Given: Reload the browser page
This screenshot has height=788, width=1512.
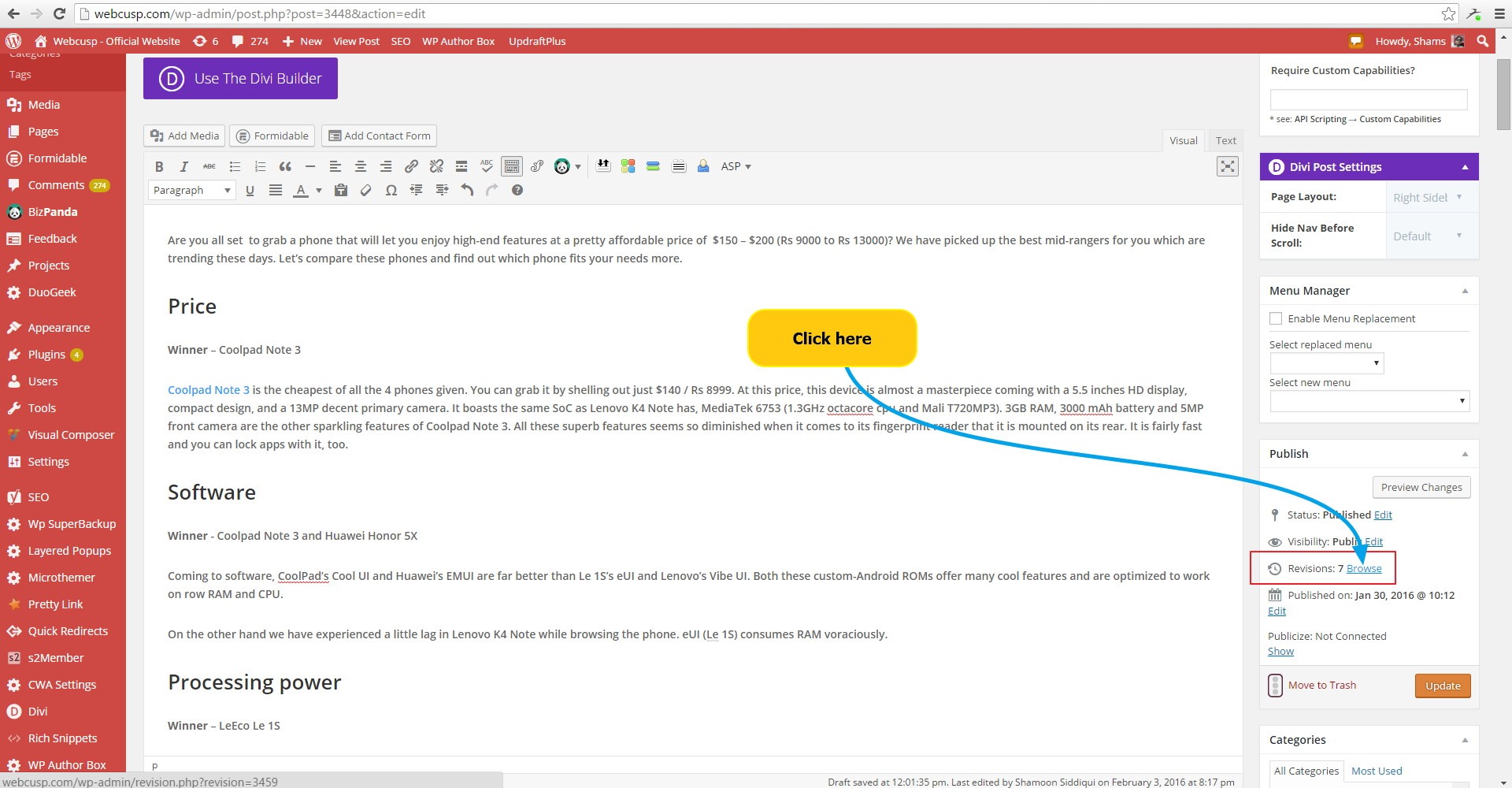Looking at the screenshot, I should coord(59,13).
